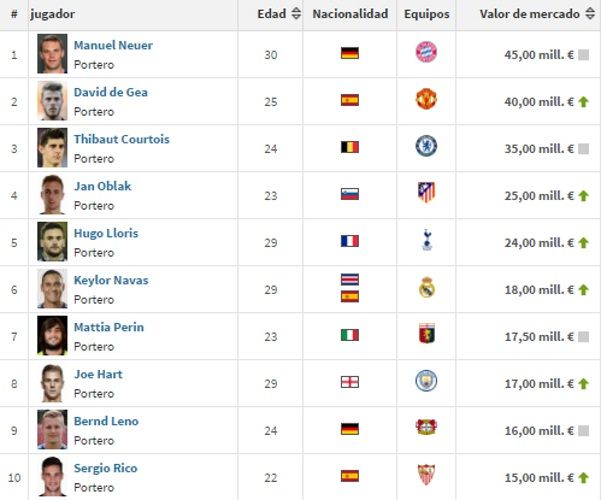This screenshot has height=500, width=601.
Task: Click the Chelsea club crest
Action: pos(426,147)
